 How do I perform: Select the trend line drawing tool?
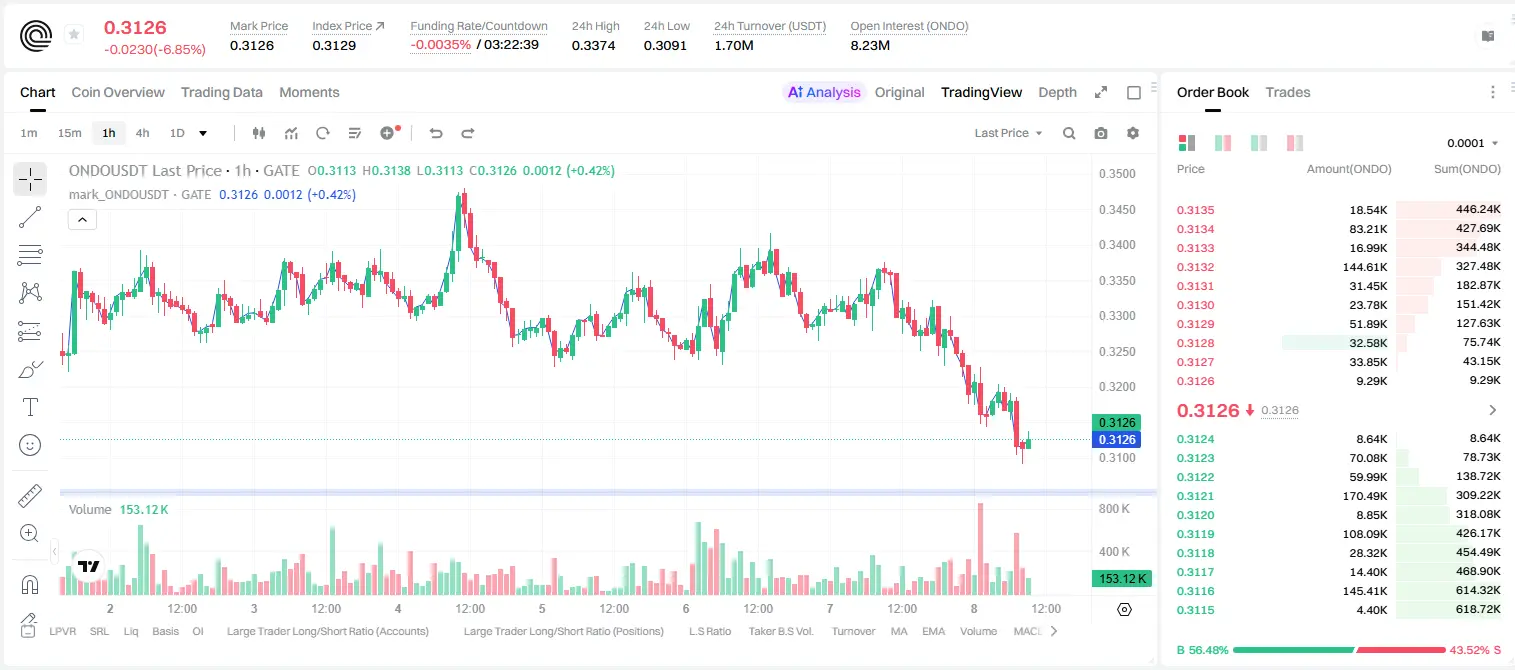(x=30, y=217)
